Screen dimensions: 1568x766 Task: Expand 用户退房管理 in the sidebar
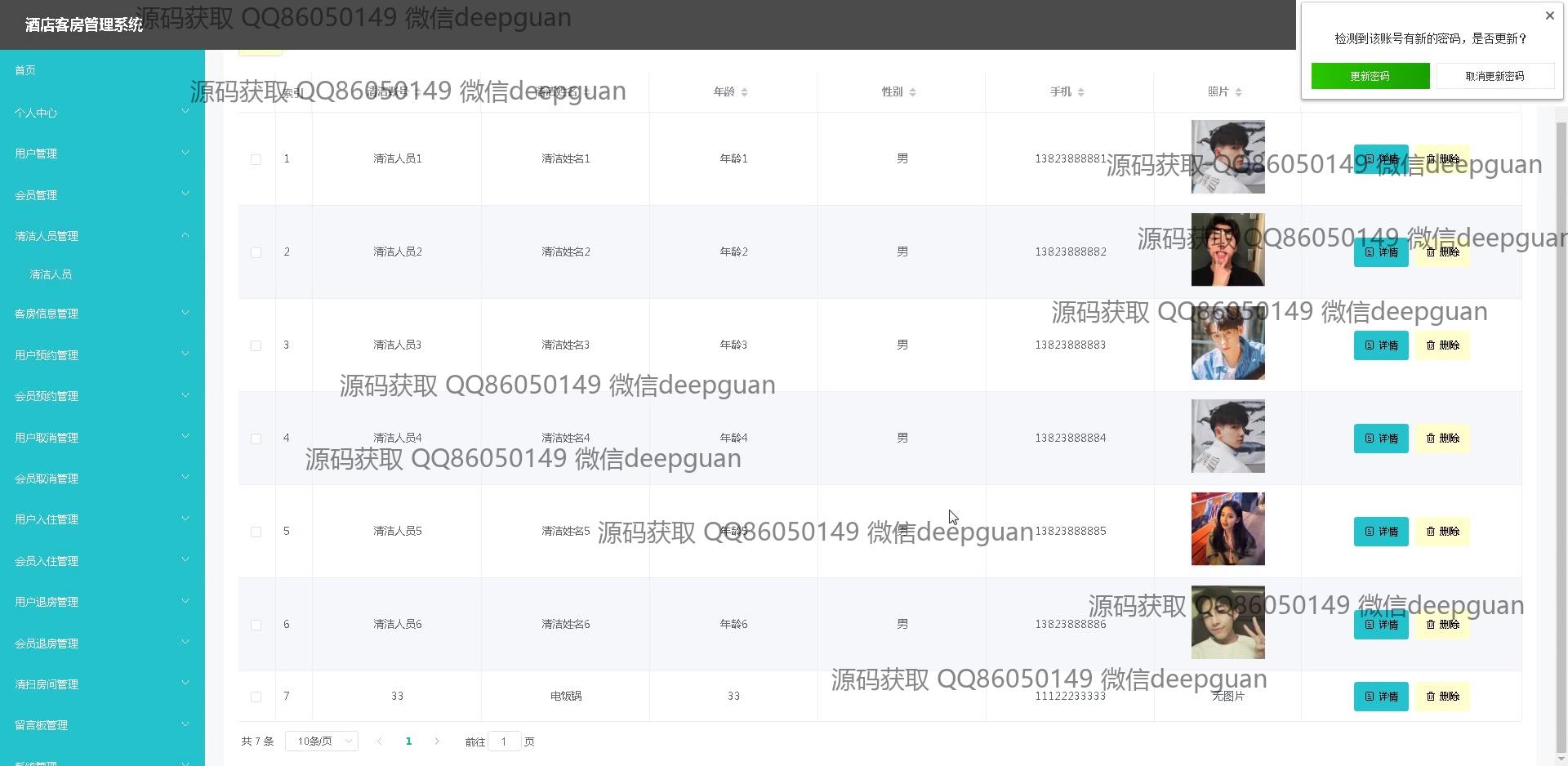point(102,602)
